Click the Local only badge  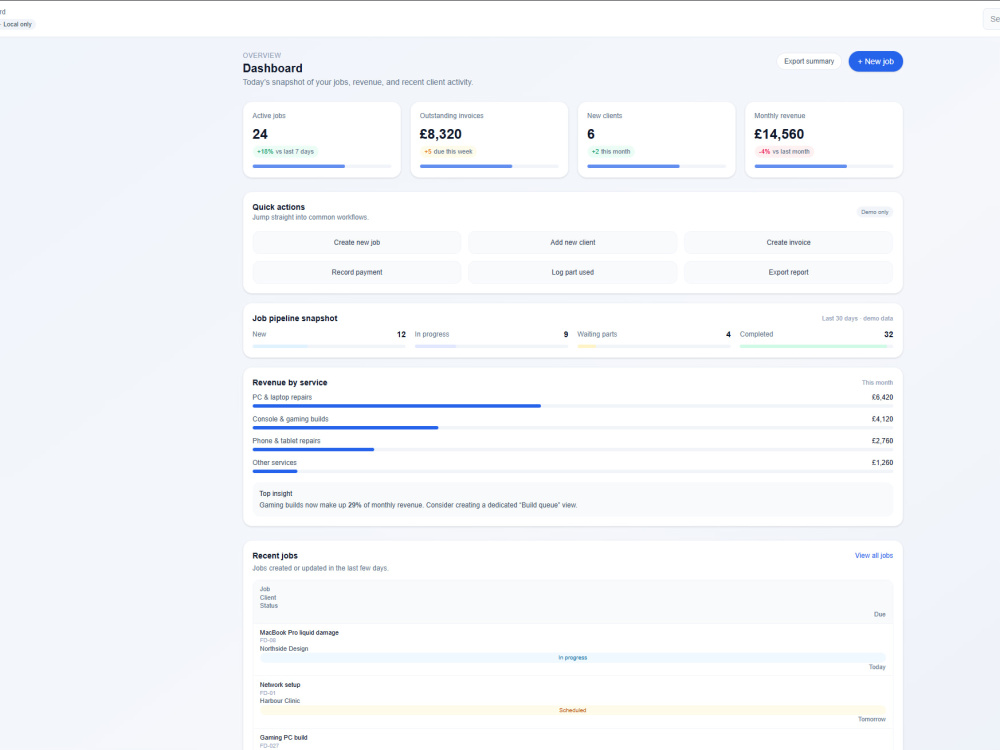point(17,24)
